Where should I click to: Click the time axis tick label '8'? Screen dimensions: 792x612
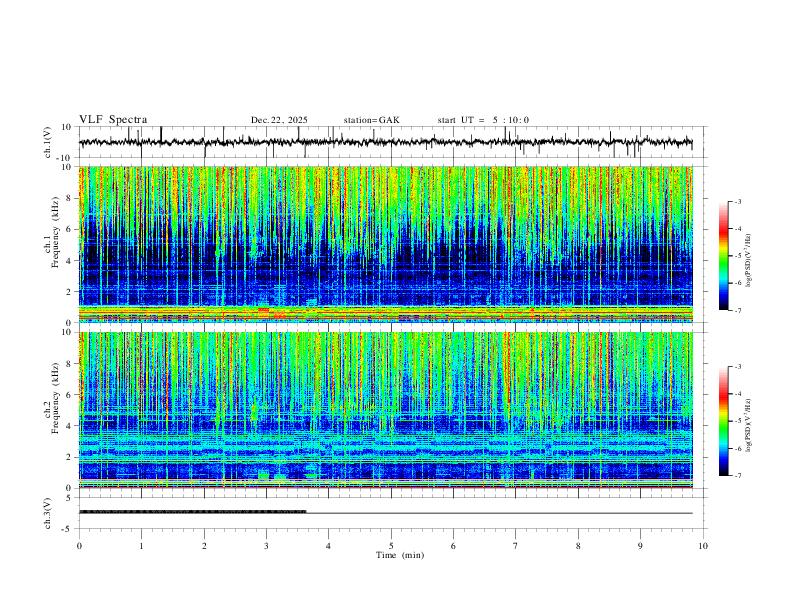coord(578,546)
